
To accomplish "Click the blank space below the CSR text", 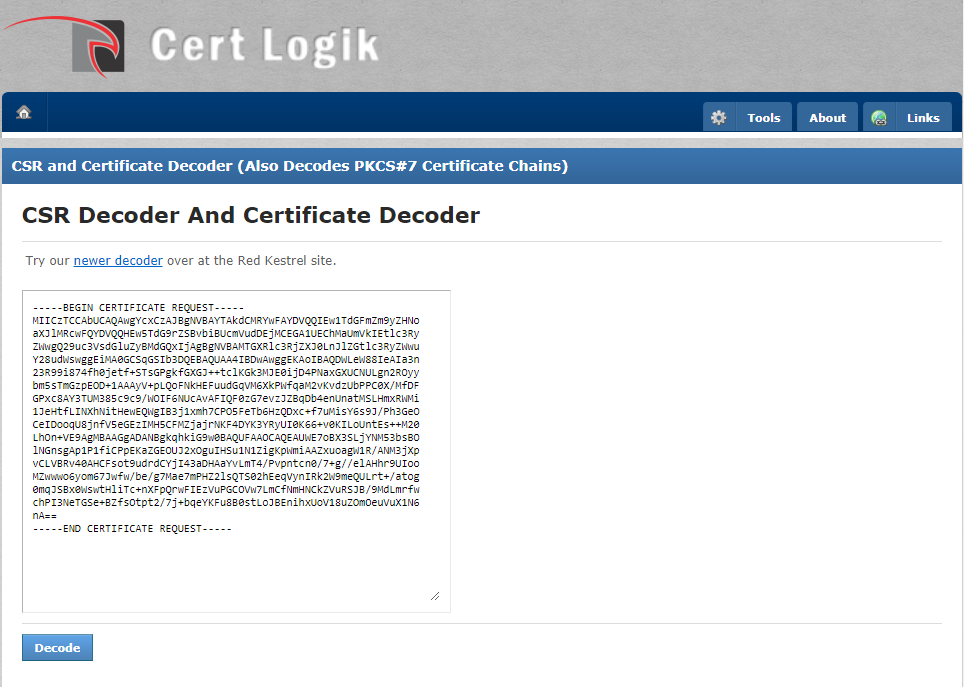I will pyautogui.click(x=236, y=568).
